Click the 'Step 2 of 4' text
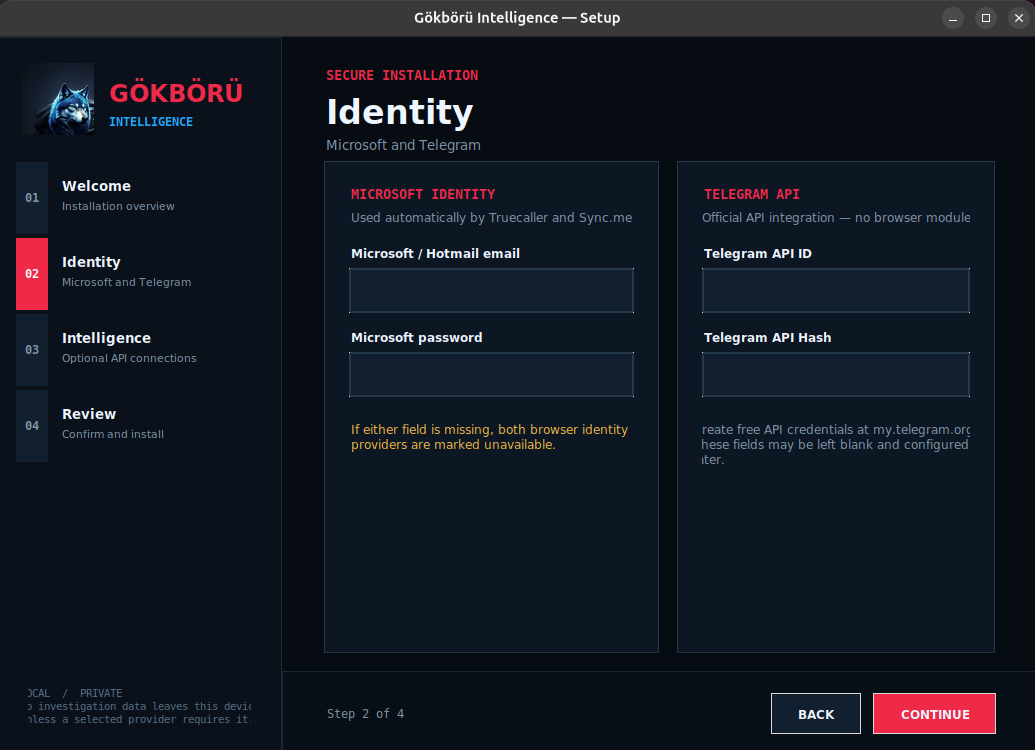This screenshot has width=1035, height=750. (x=365, y=714)
